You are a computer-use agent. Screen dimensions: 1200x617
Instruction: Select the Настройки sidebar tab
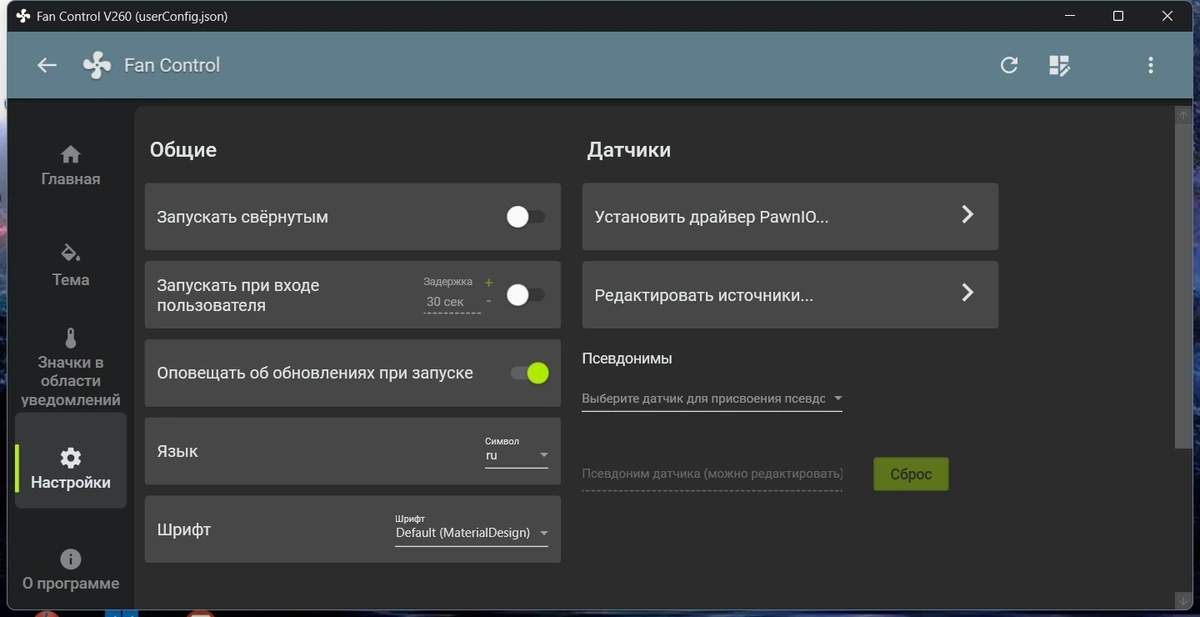click(71, 469)
